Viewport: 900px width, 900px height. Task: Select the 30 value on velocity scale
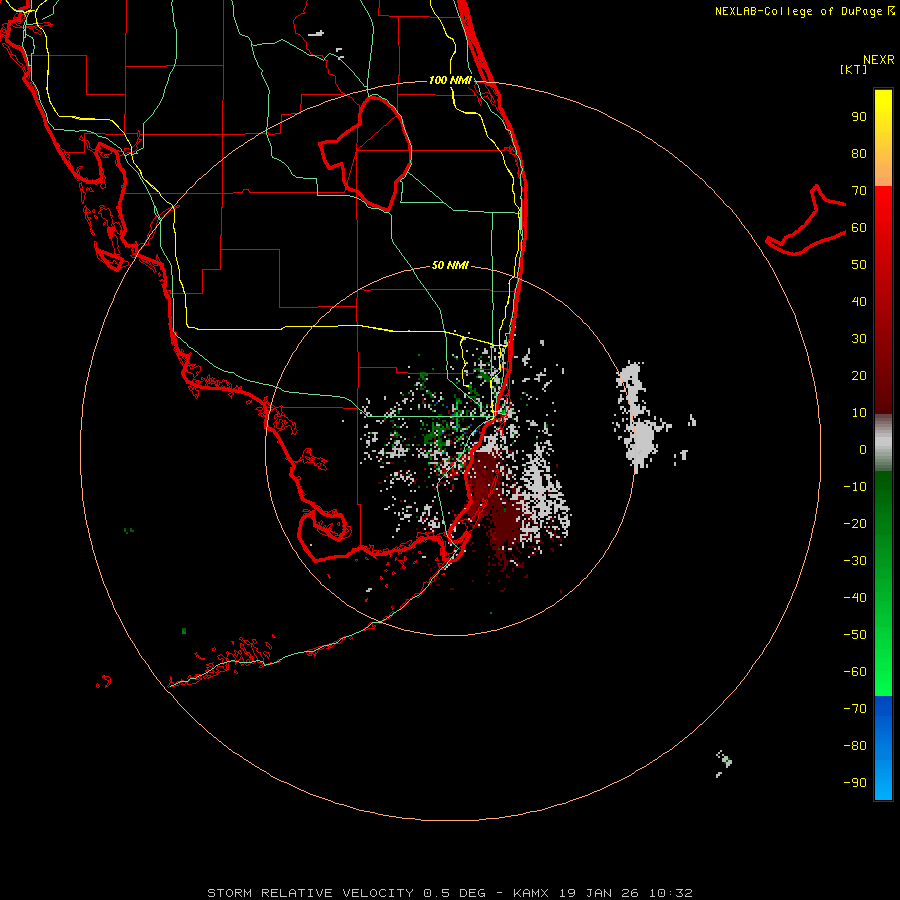tap(859, 339)
